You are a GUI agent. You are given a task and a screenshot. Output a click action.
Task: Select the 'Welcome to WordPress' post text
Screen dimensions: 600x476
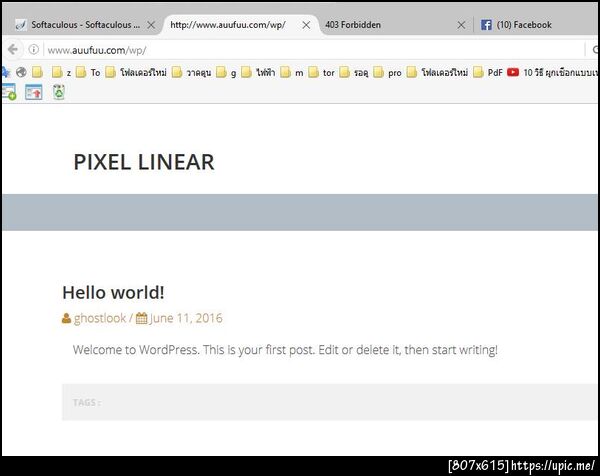tap(285, 350)
